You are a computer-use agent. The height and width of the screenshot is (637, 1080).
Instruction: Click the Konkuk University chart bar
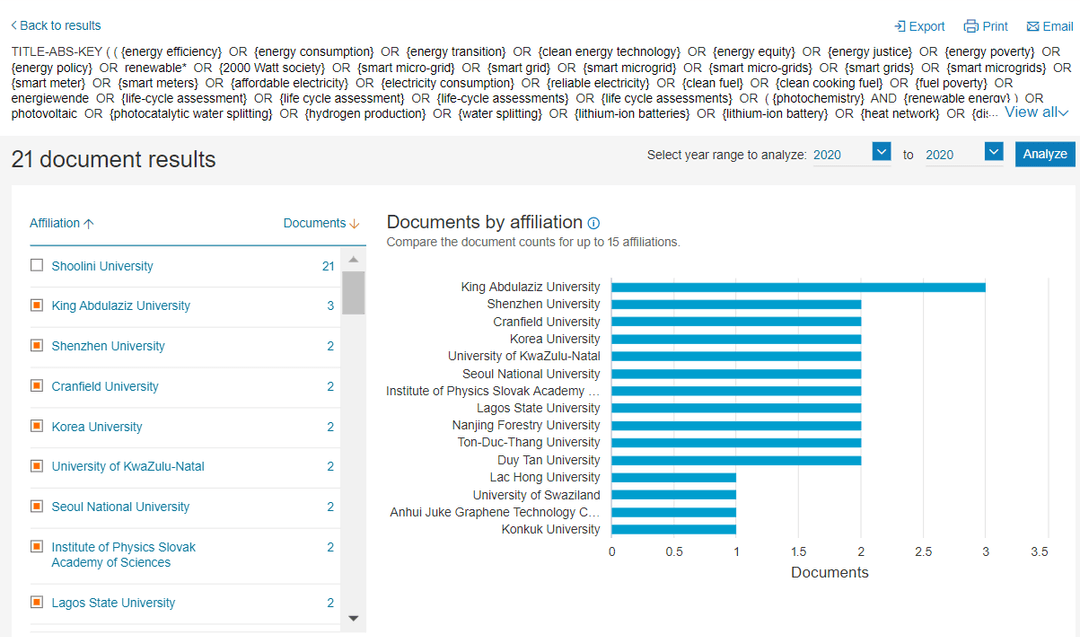[674, 530]
